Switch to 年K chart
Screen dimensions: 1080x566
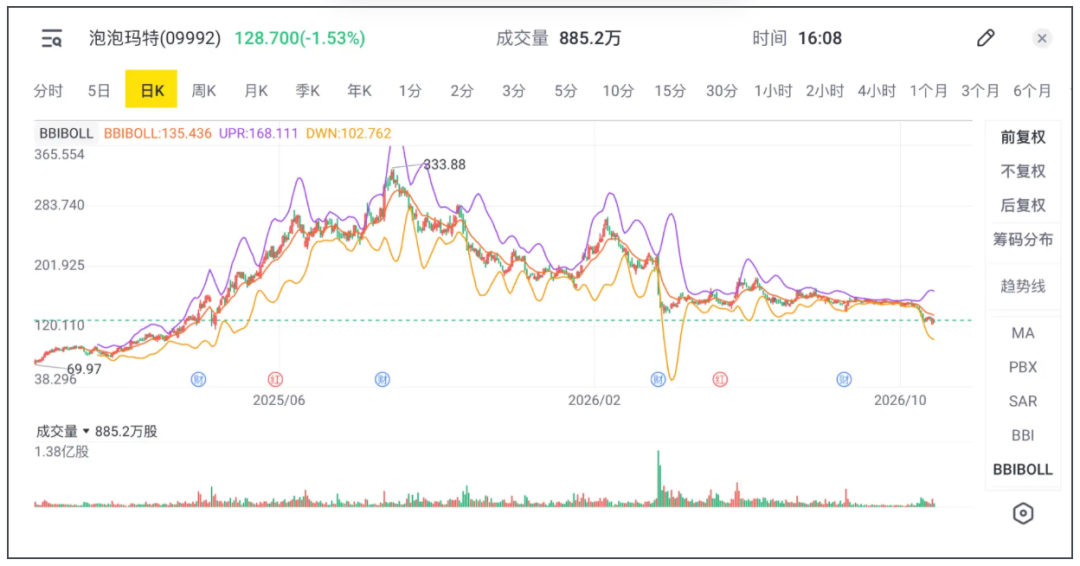pos(360,90)
